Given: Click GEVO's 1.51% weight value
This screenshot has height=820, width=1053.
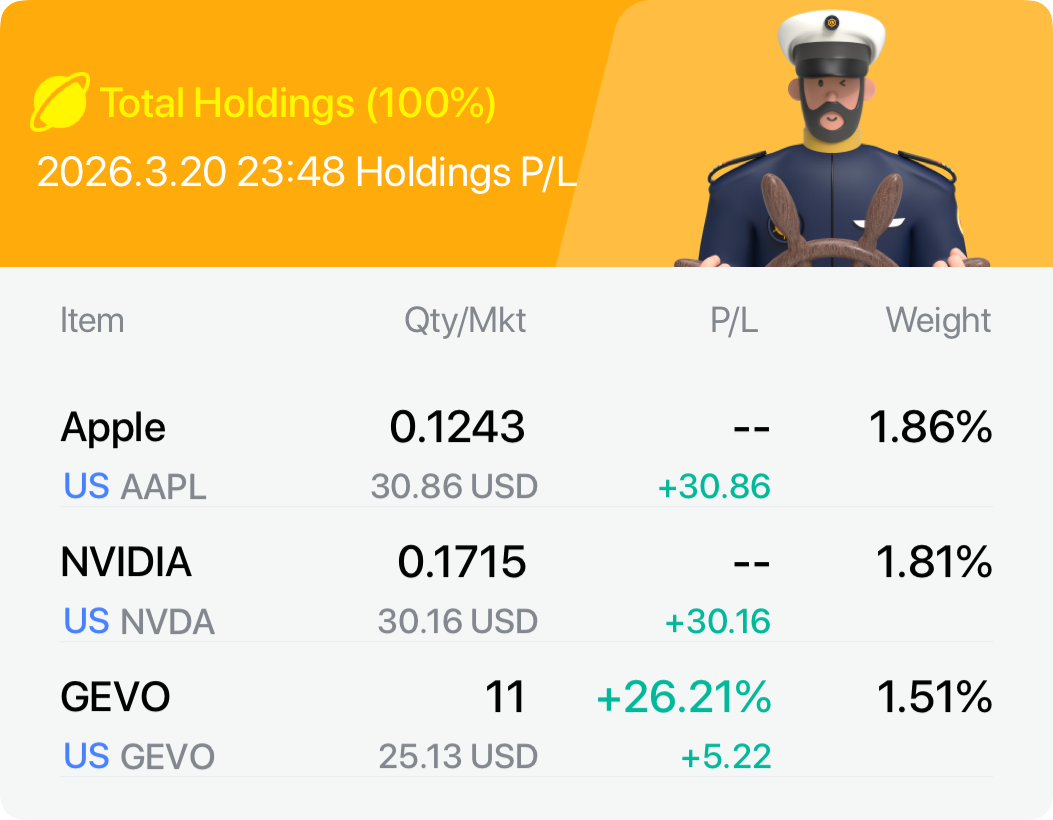Looking at the screenshot, I should point(934,697).
